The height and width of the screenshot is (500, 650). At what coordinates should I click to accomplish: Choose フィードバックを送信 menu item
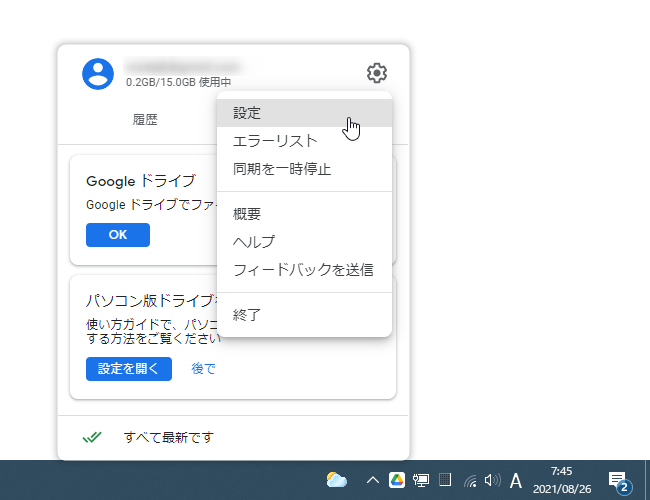tap(304, 270)
